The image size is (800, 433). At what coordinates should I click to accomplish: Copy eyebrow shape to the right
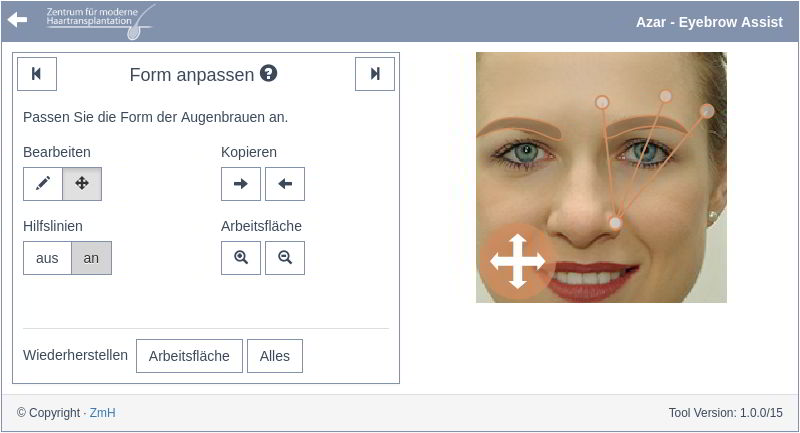(x=241, y=184)
